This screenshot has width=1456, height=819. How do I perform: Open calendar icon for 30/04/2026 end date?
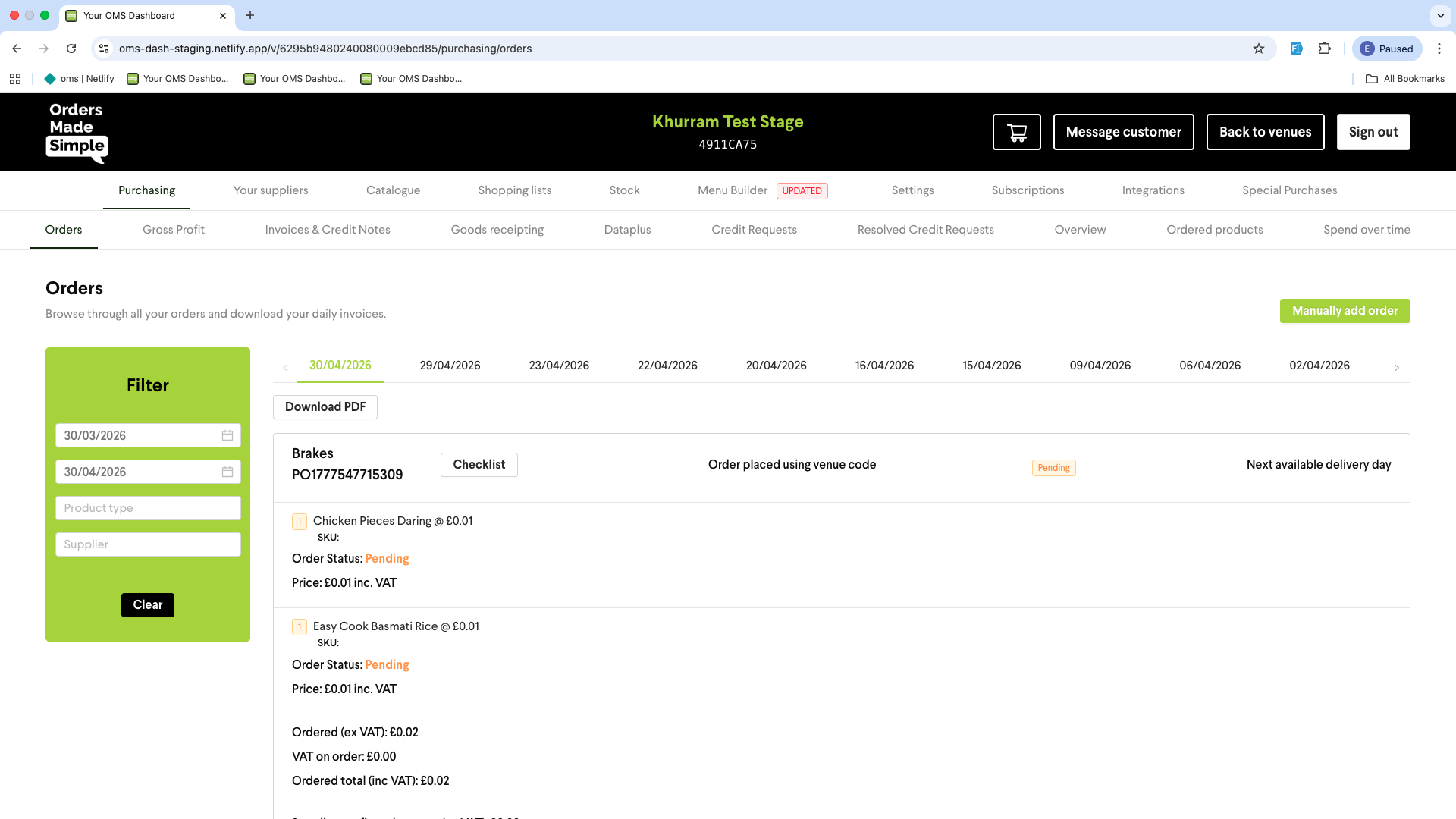(x=227, y=472)
